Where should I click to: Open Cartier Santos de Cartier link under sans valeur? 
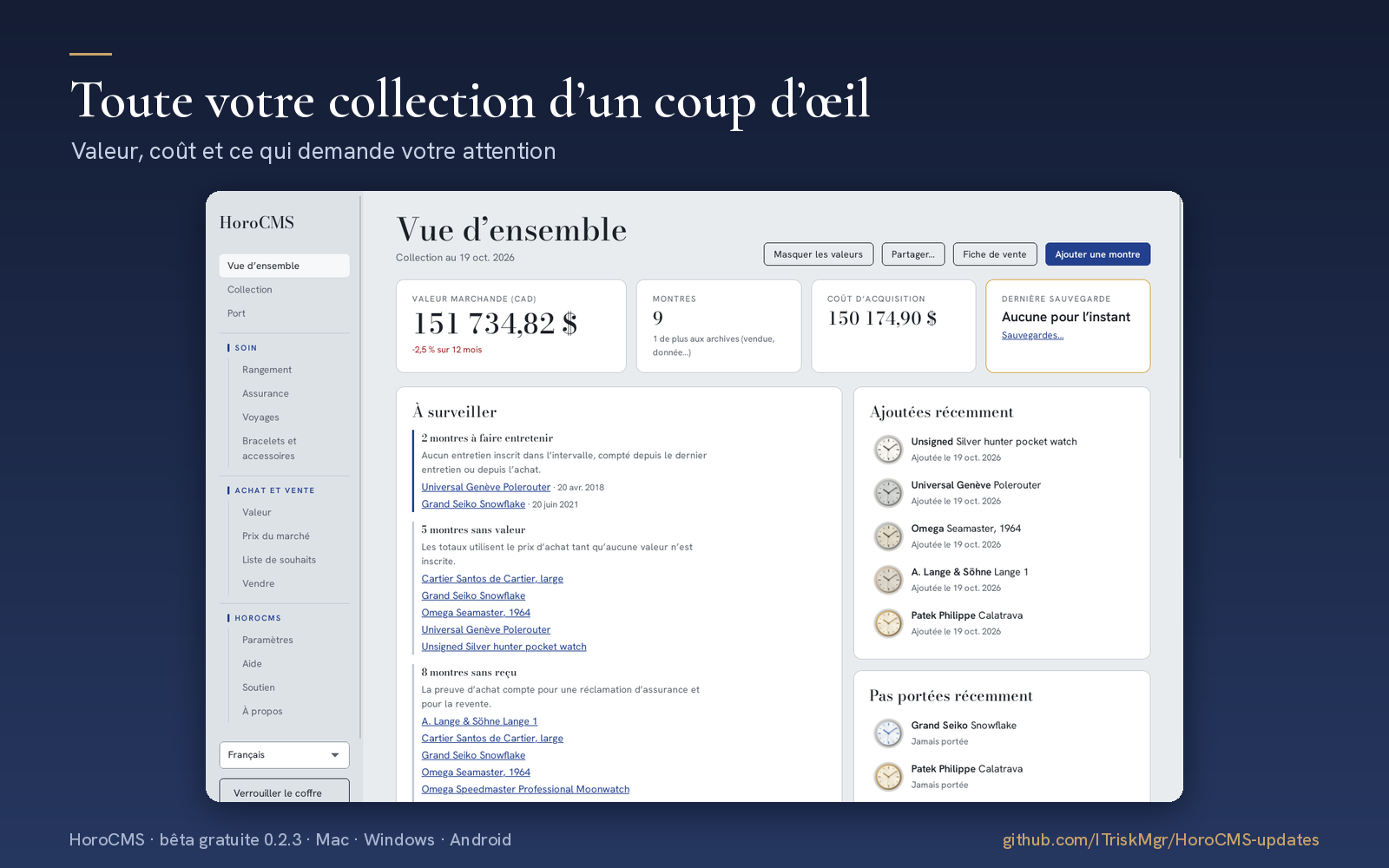pyautogui.click(x=492, y=579)
